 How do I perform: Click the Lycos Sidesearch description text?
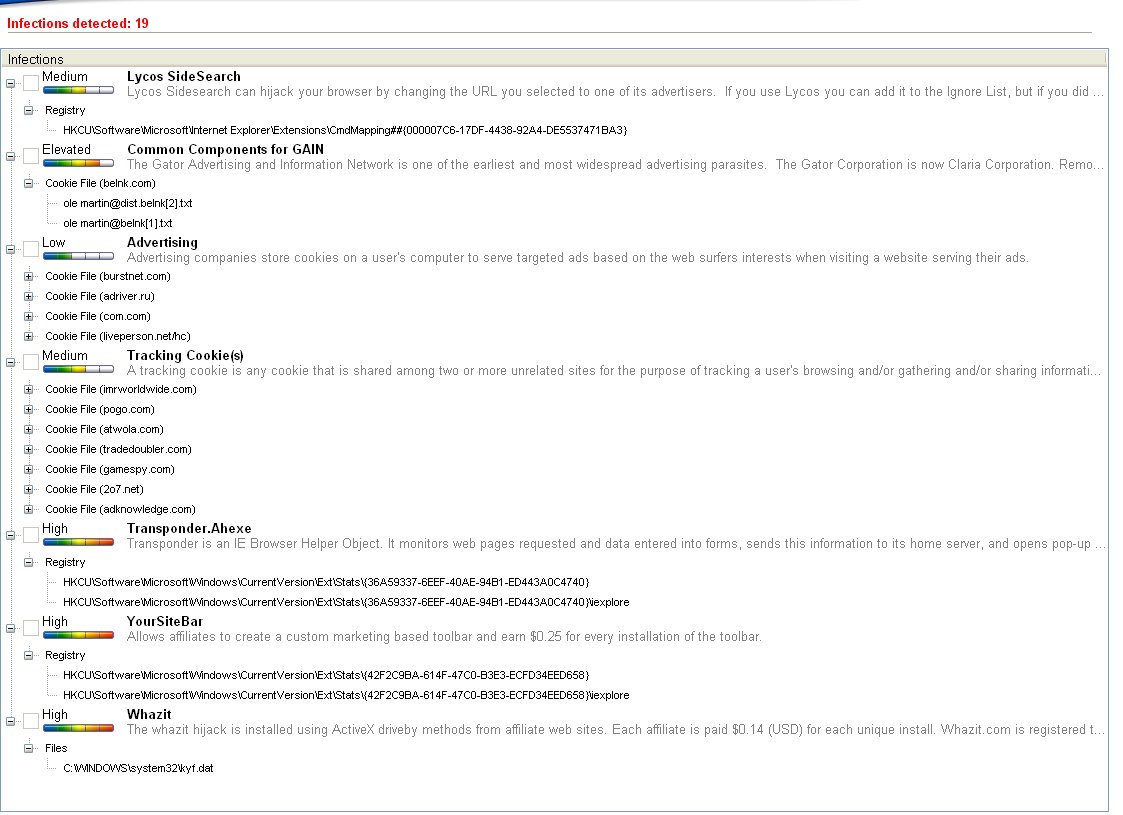tap(614, 92)
